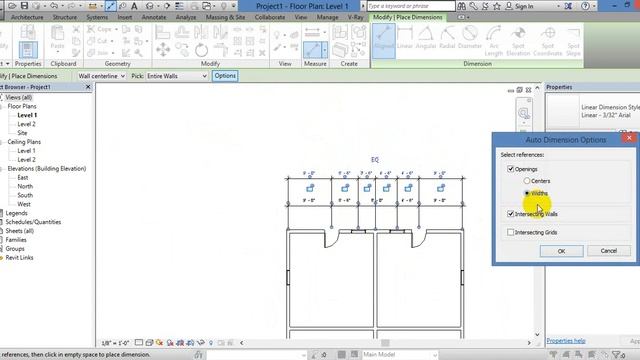Select the Spot Elevation tool
This screenshot has height=360, width=640.
518,41
